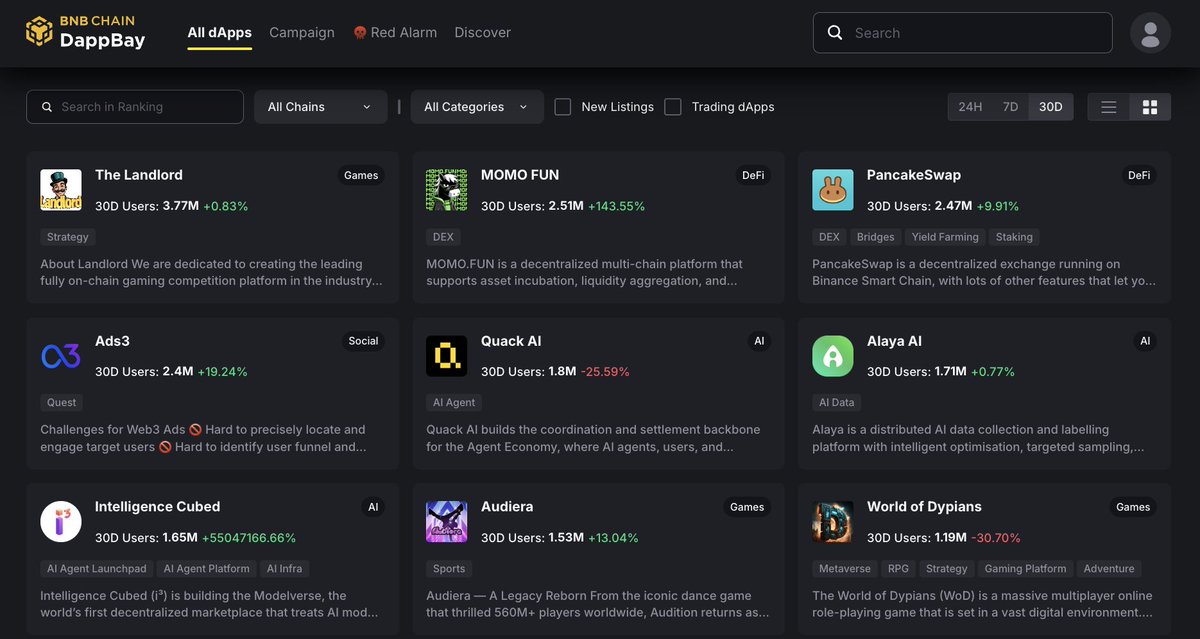Enable the New Listings checkbox
Image resolution: width=1200 pixels, height=639 pixels.
562,106
